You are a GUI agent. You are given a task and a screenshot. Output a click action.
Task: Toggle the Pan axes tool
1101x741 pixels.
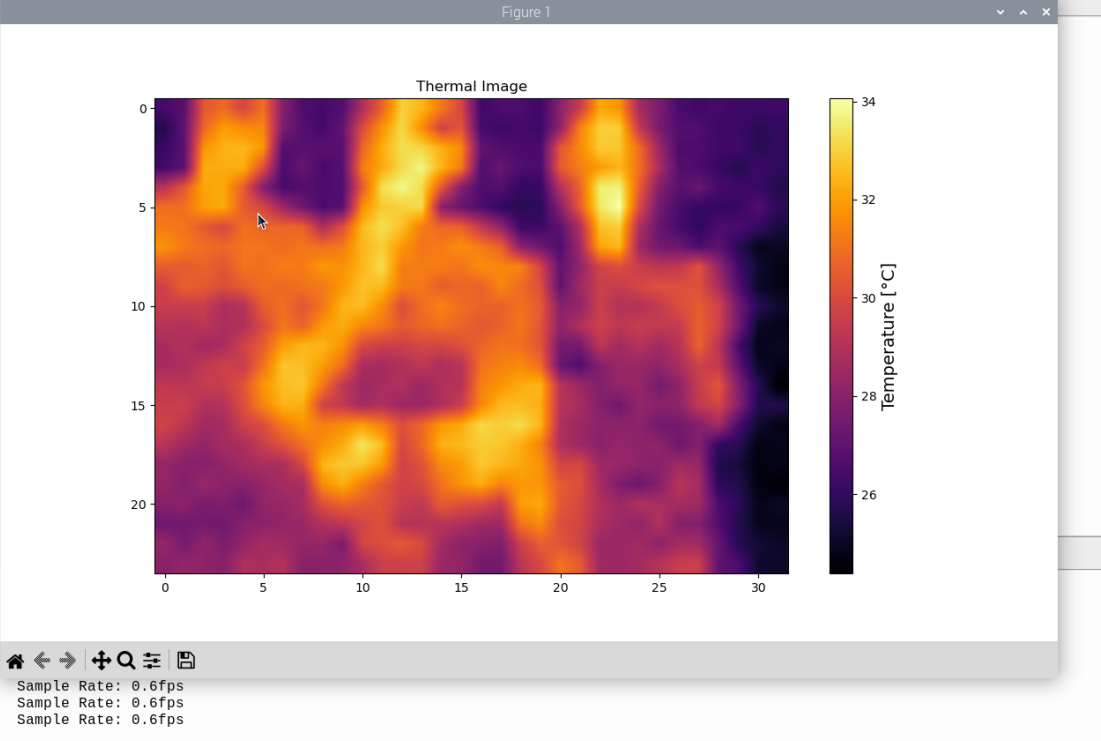(101, 661)
